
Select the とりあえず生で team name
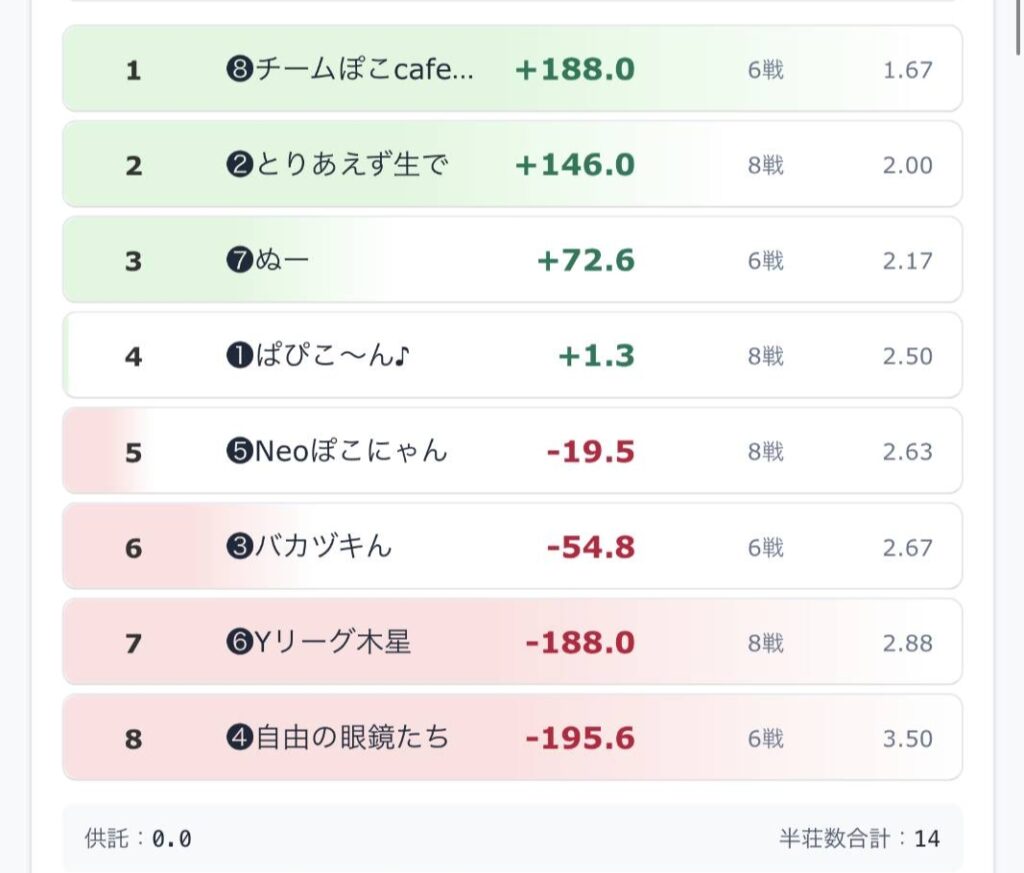350,165
